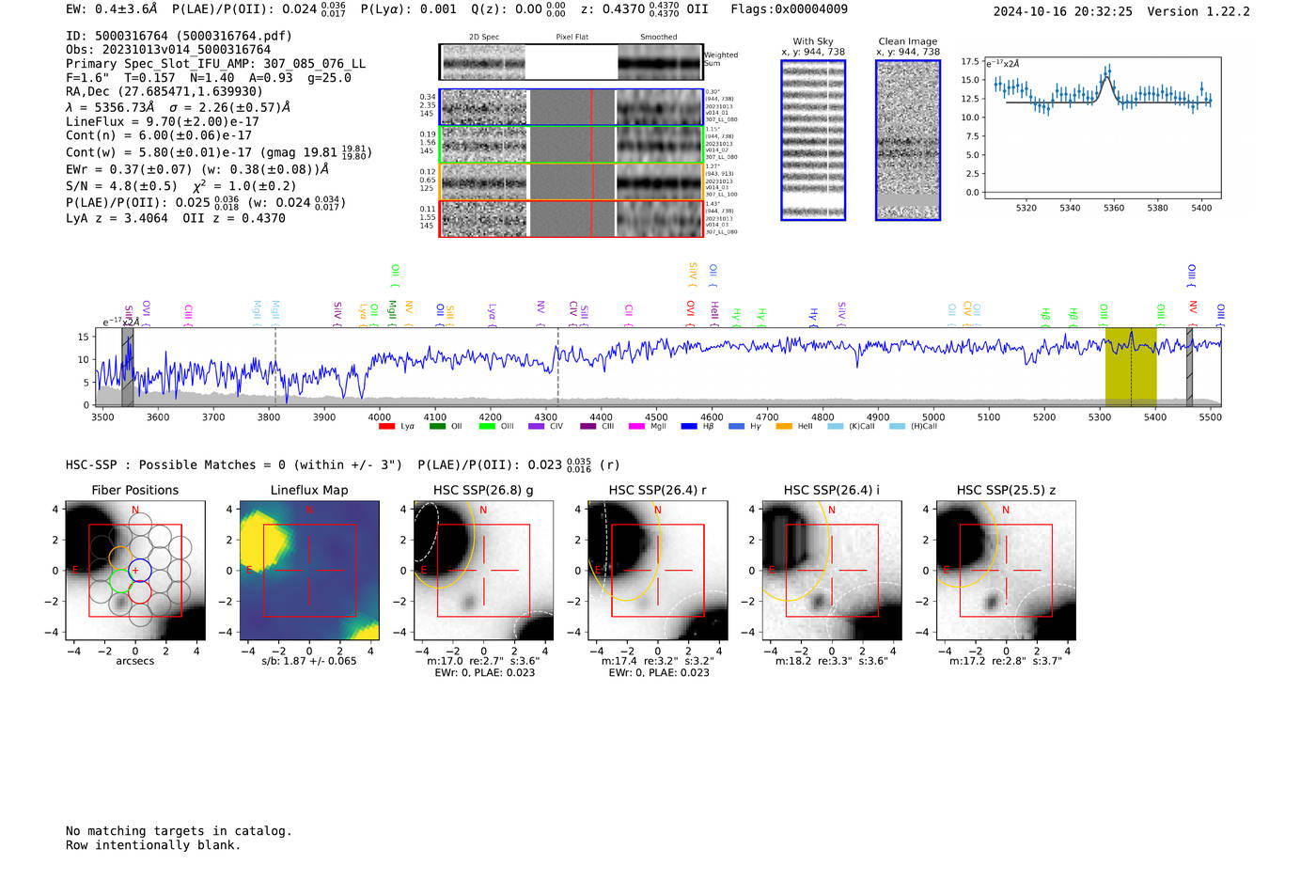Select the red-framed fiber spectrum row
The width and height of the screenshot is (1316, 896).
[572, 218]
